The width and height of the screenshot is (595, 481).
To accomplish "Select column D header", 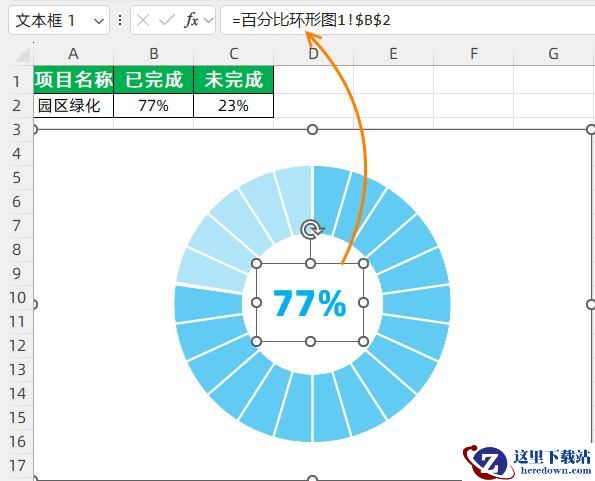I will coord(313,54).
